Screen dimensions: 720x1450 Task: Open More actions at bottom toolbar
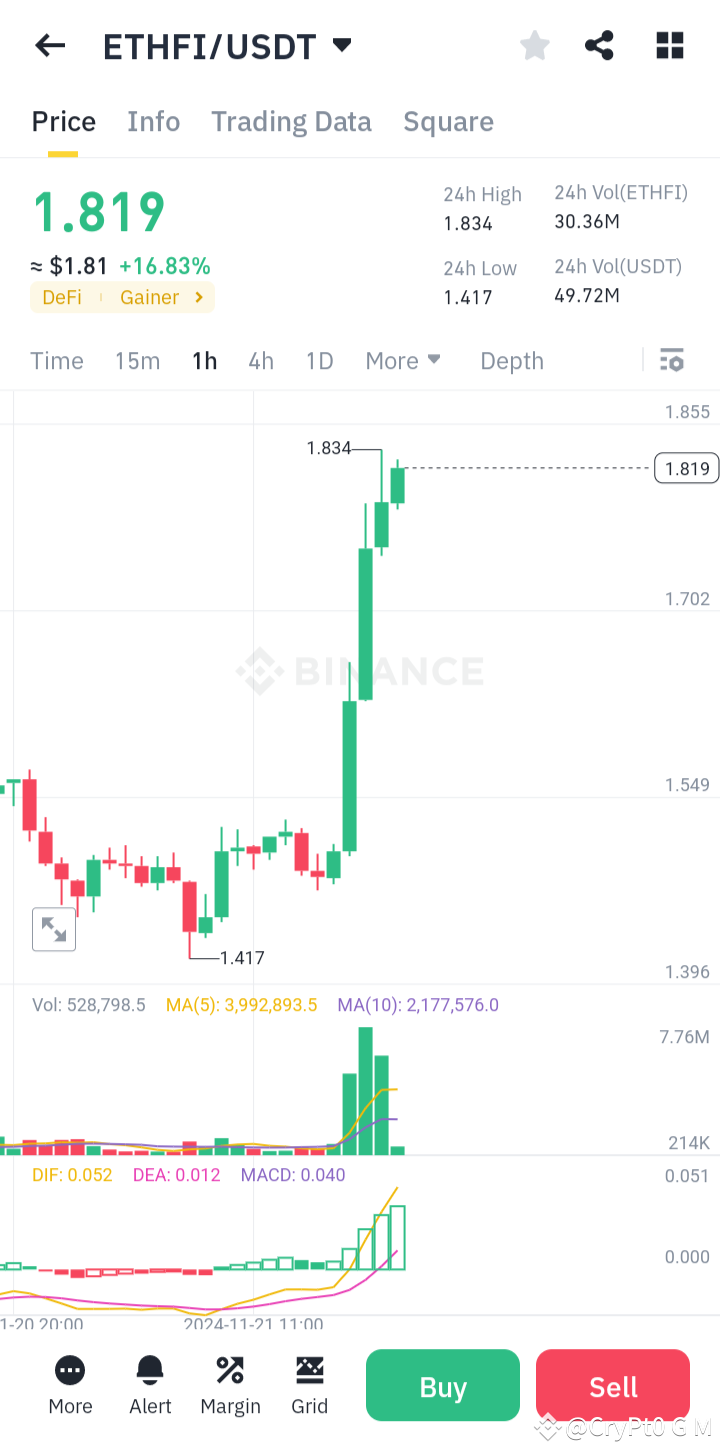tap(69, 1385)
